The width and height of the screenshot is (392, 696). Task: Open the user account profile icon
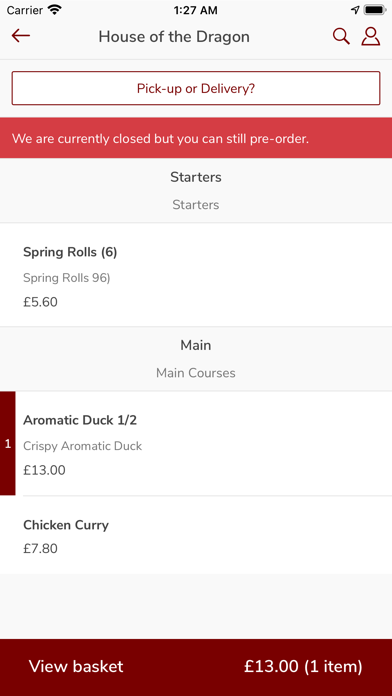pos(371,36)
